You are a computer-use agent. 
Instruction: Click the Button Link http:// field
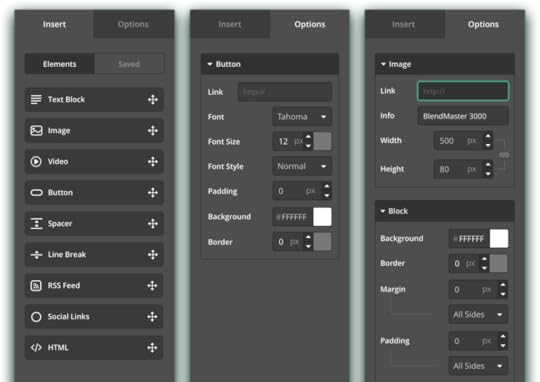(x=285, y=92)
